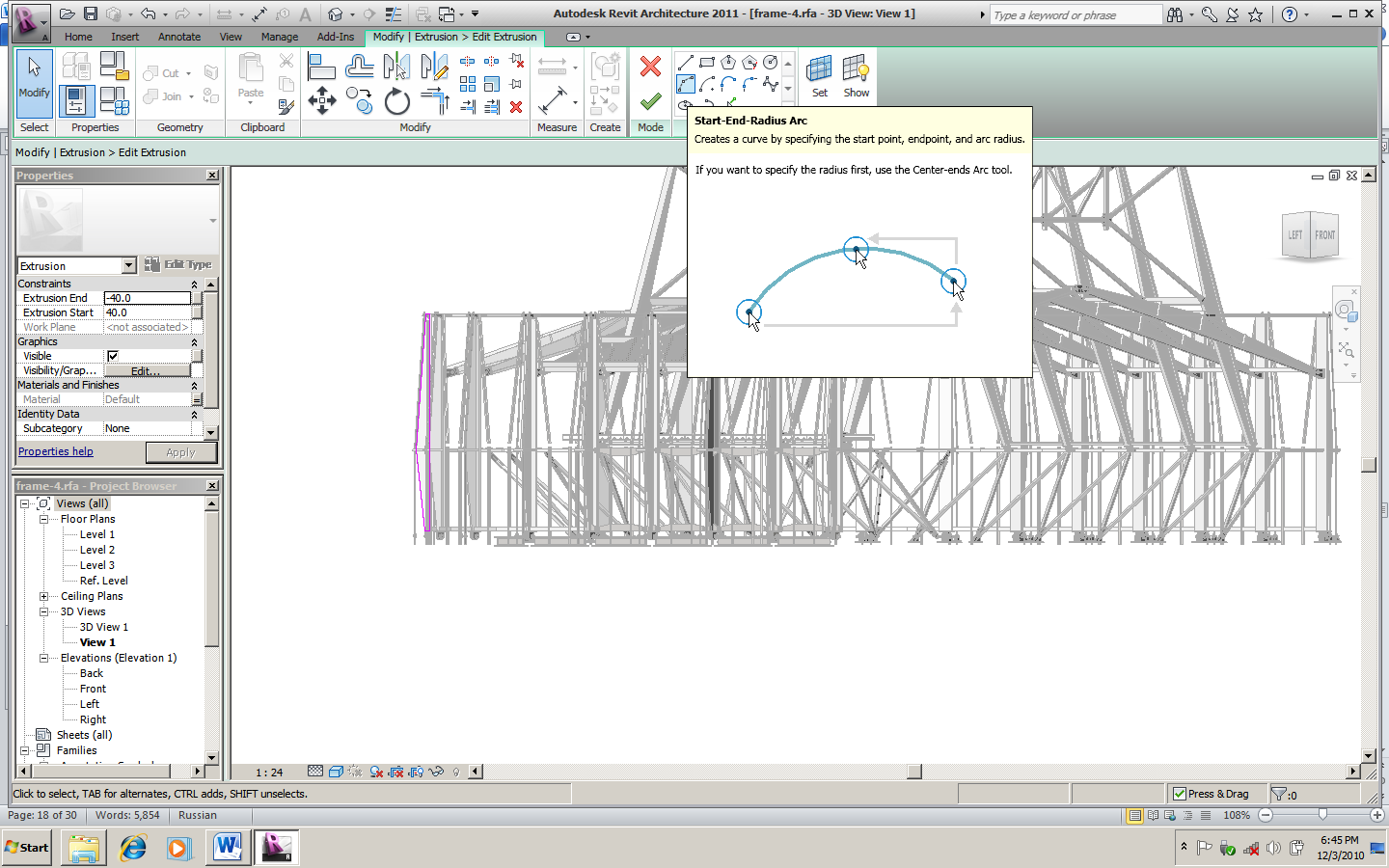
Task: Expand the Ceiling Plans tree node
Action: click(43, 596)
